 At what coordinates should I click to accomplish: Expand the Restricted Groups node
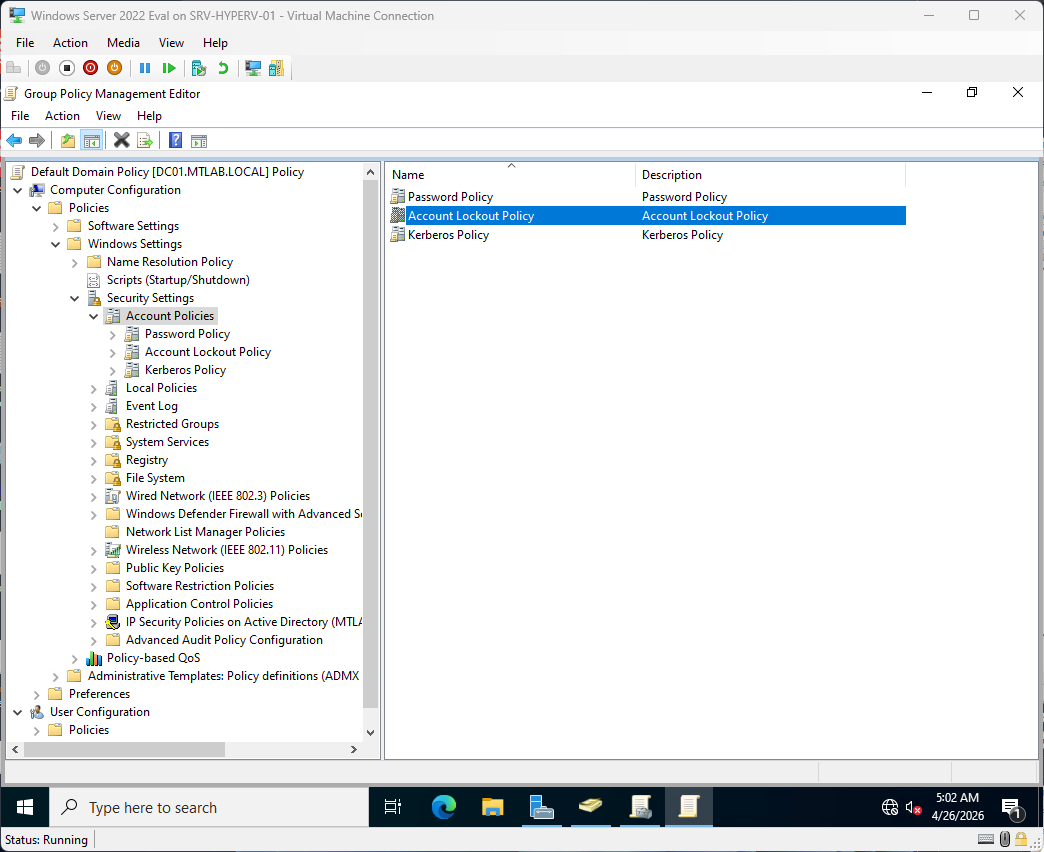coord(94,424)
